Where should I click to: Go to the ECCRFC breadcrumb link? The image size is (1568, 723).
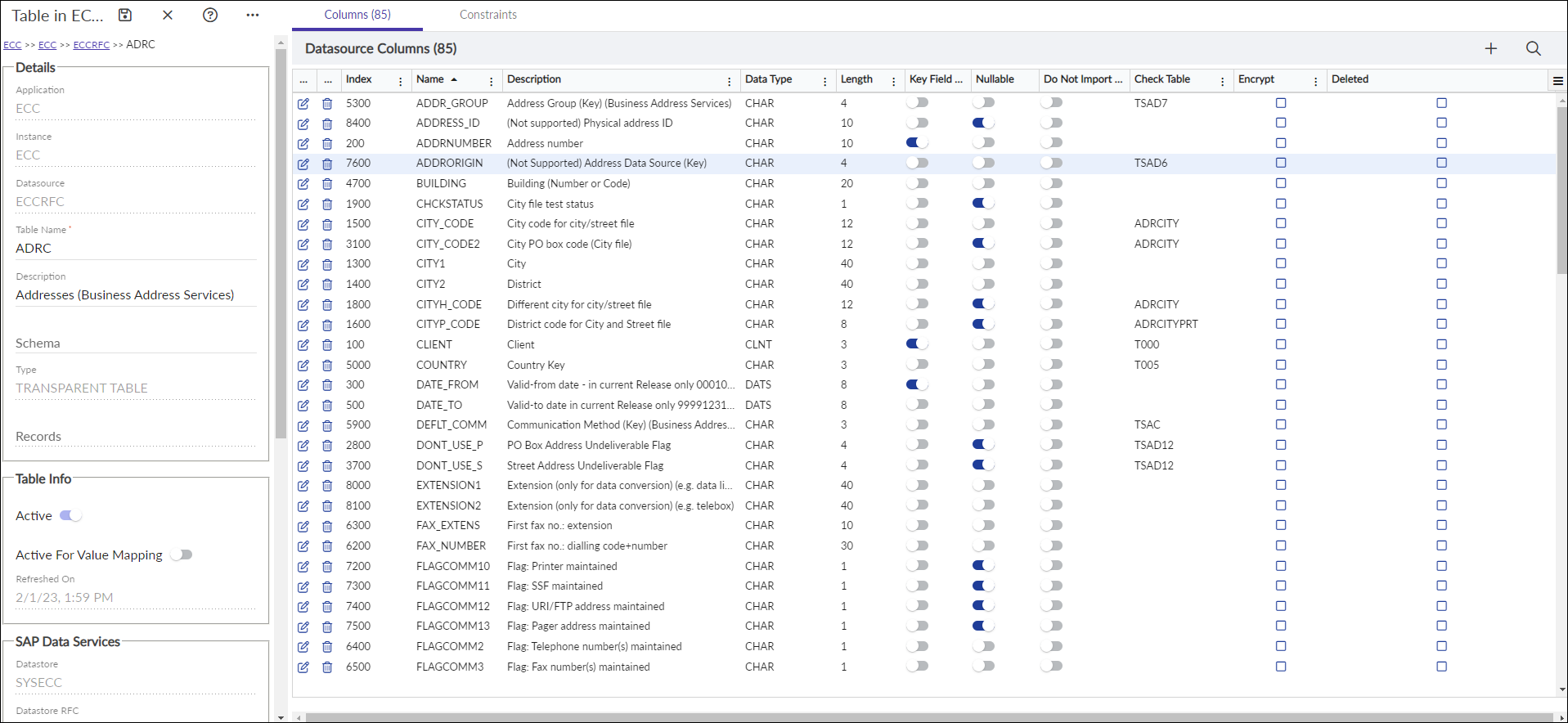click(x=91, y=45)
